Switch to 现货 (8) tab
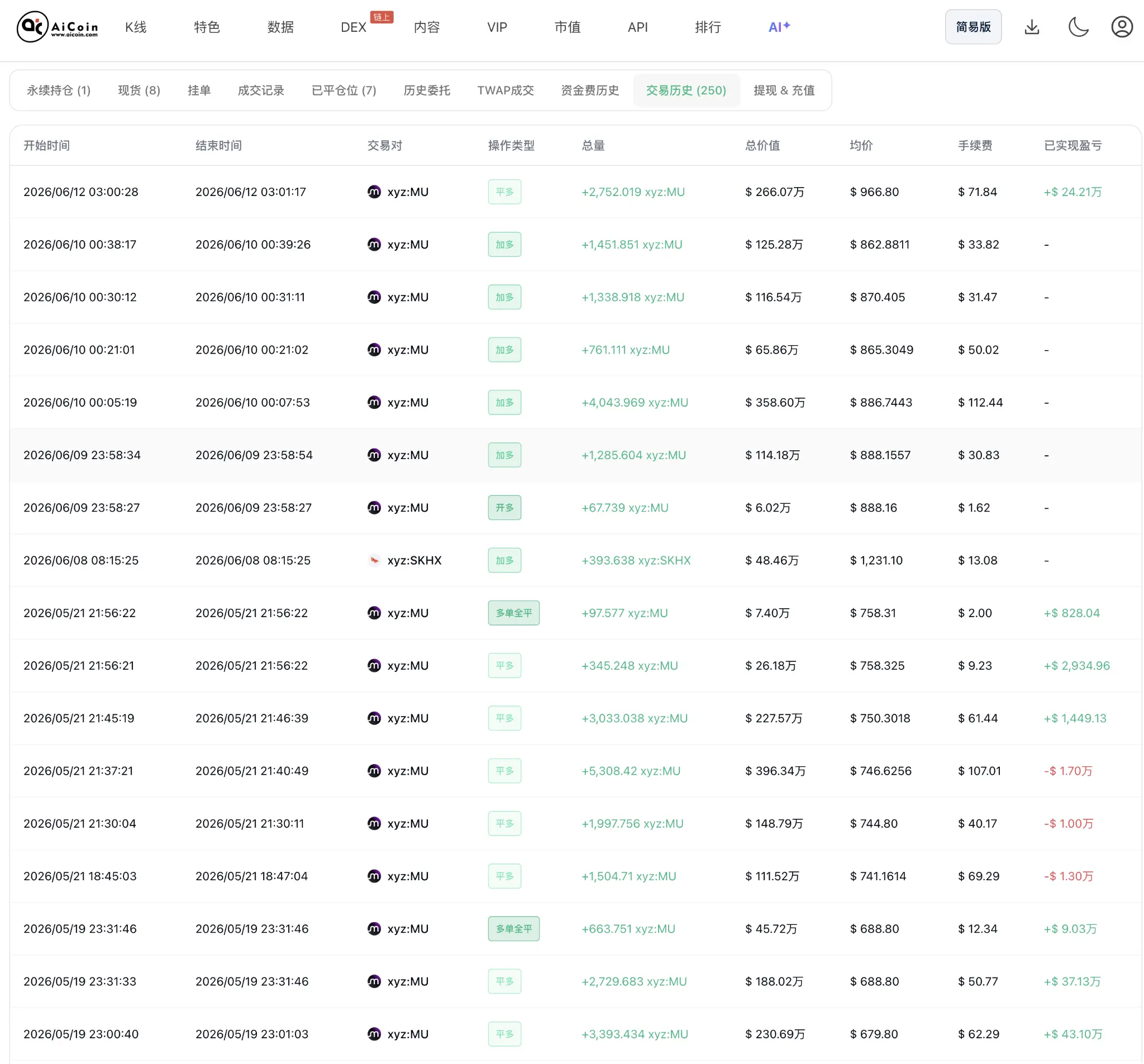Screen dimensions: 1144x1064 tap(139, 90)
